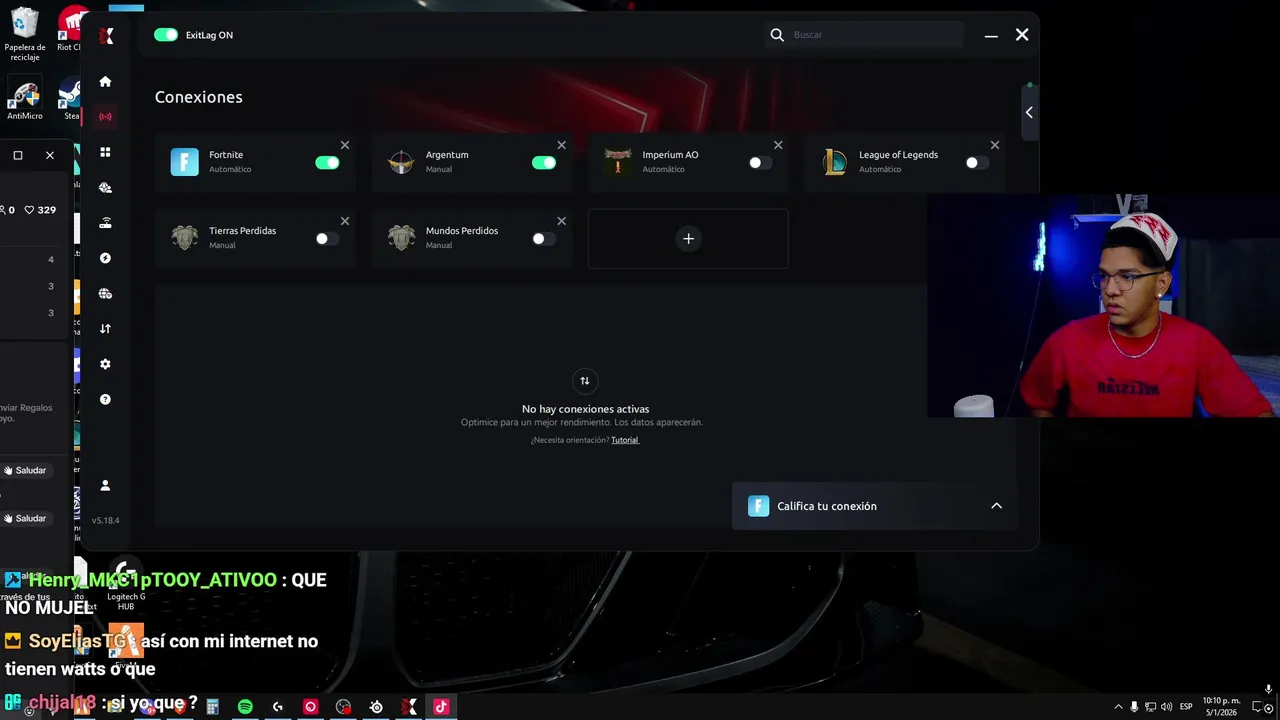Open the AntiMicro desktop icon

(x=25, y=100)
